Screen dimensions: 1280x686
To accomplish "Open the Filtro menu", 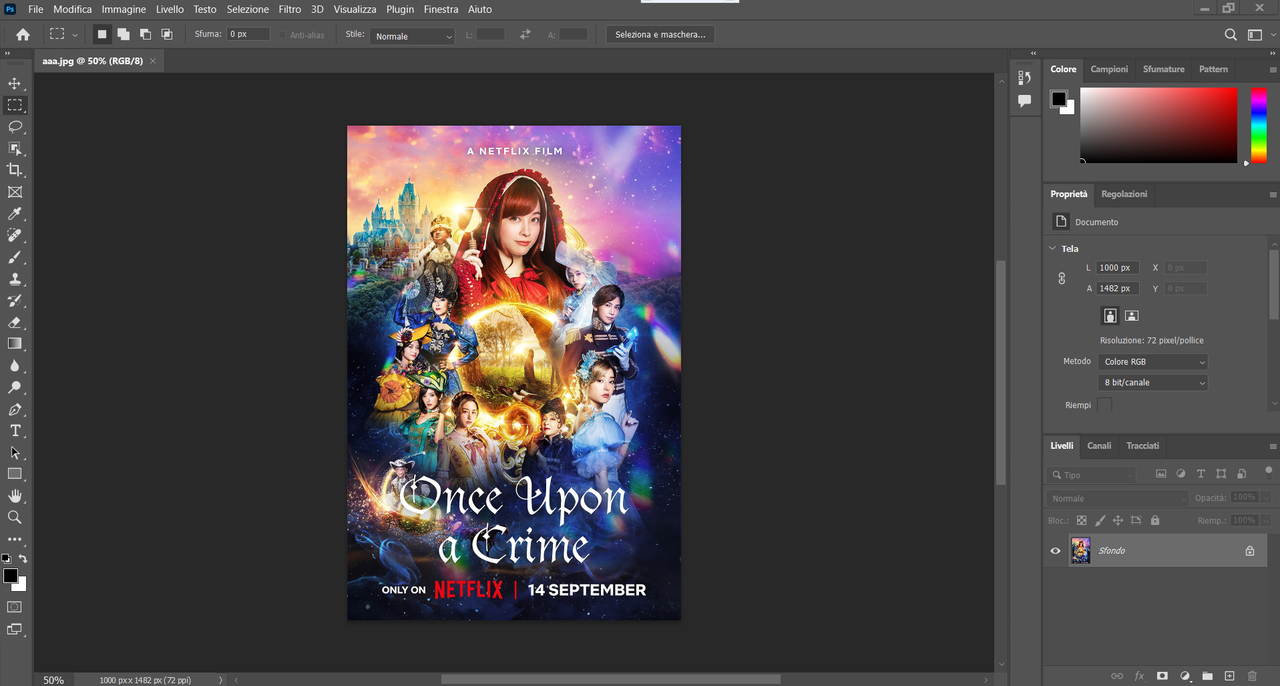I will [x=290, y=9].
